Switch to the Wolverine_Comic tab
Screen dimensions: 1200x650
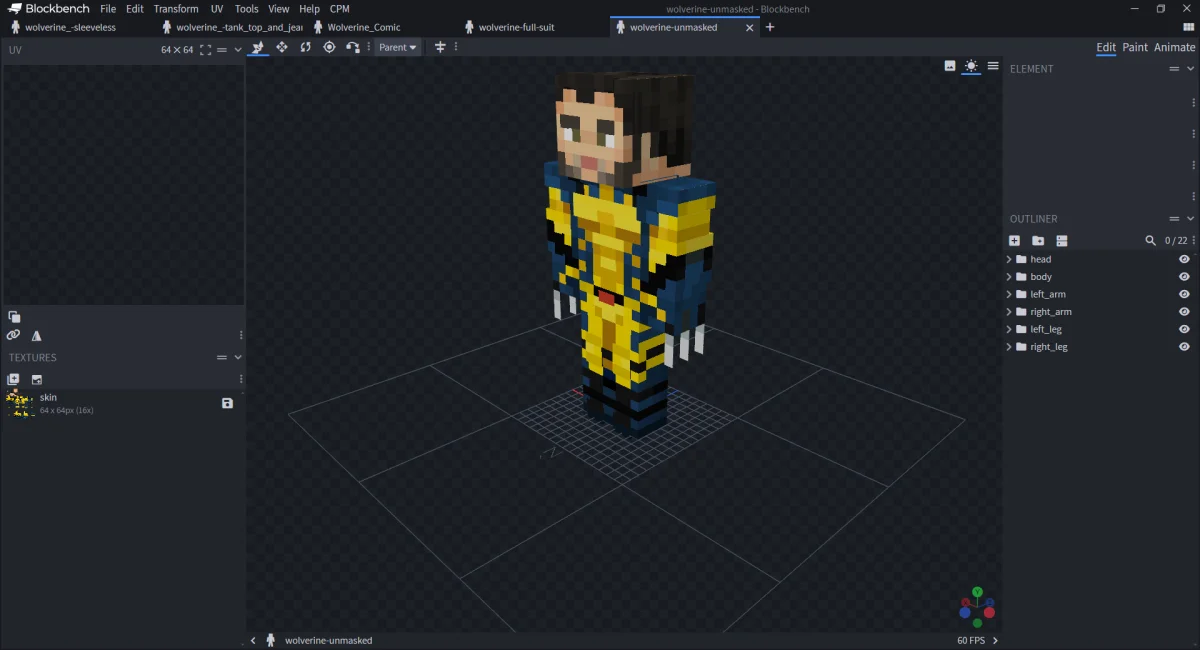click(x=364, y=27)
